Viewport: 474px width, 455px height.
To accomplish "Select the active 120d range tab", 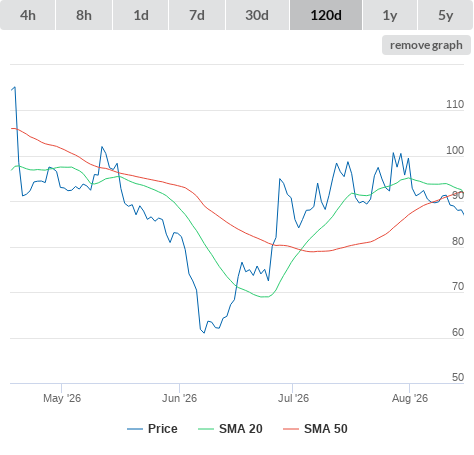I will click(x=326, y=15).
